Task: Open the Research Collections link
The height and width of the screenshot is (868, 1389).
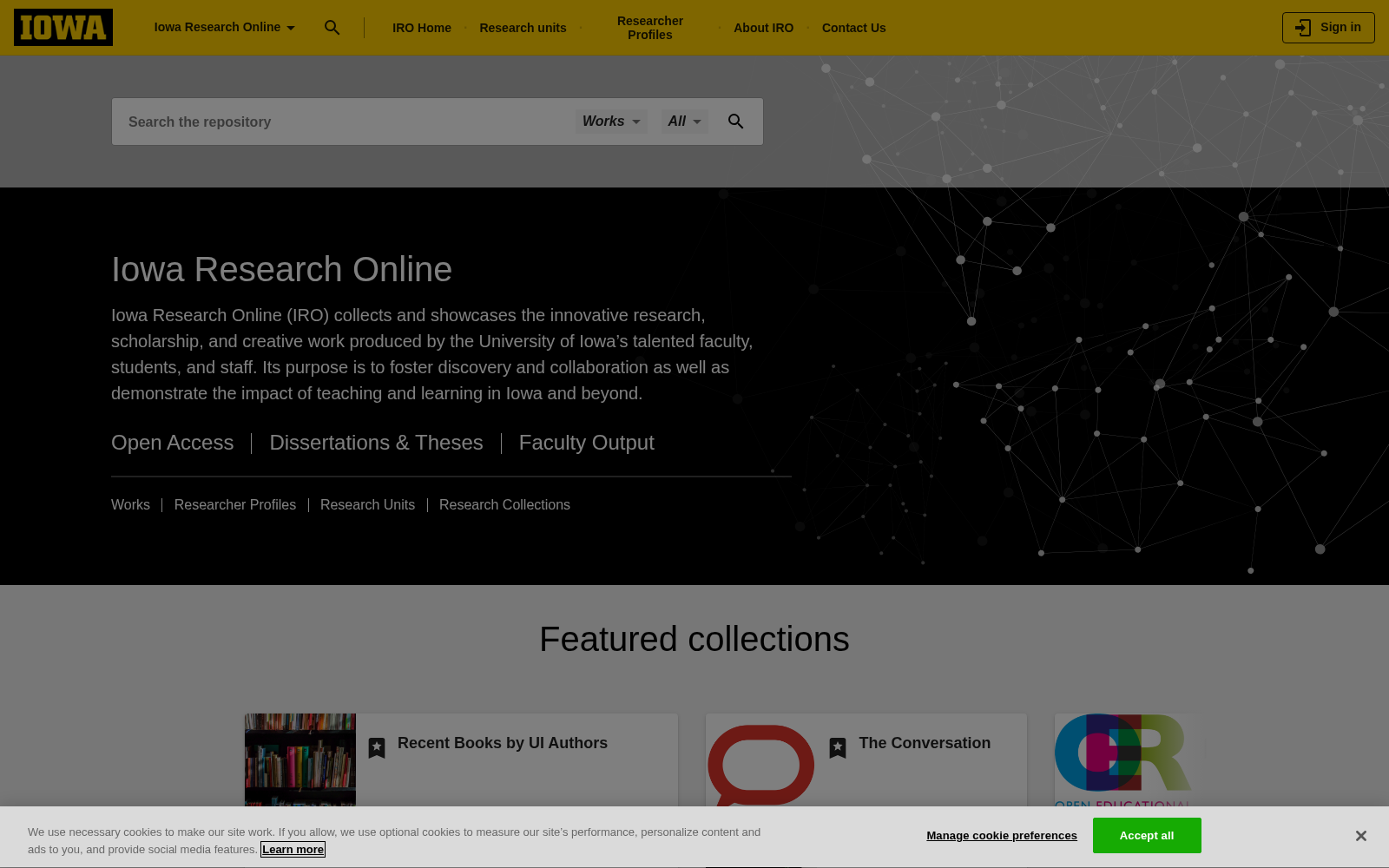Action: click(x=504, y=505)
